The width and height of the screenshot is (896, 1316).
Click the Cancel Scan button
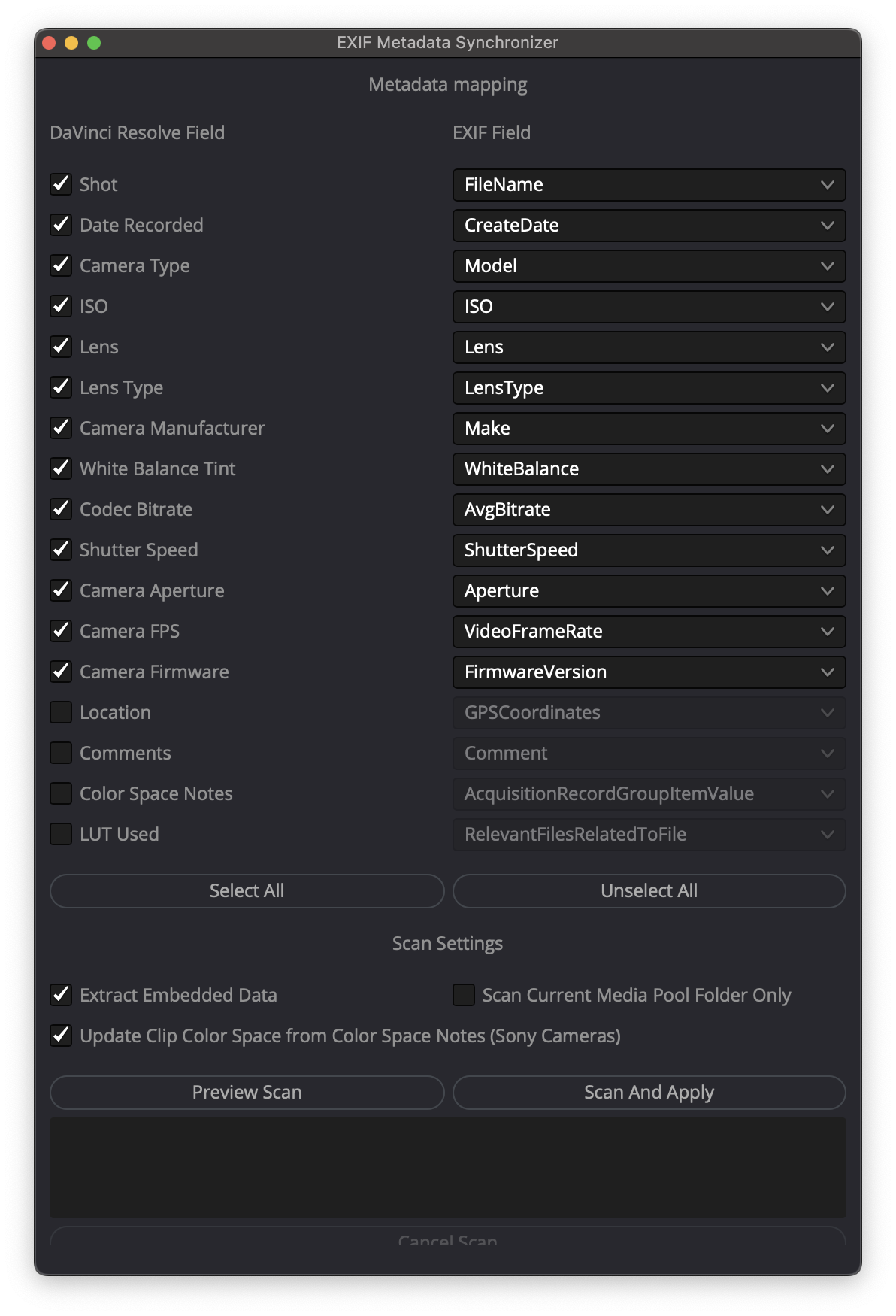[448, 1237]
